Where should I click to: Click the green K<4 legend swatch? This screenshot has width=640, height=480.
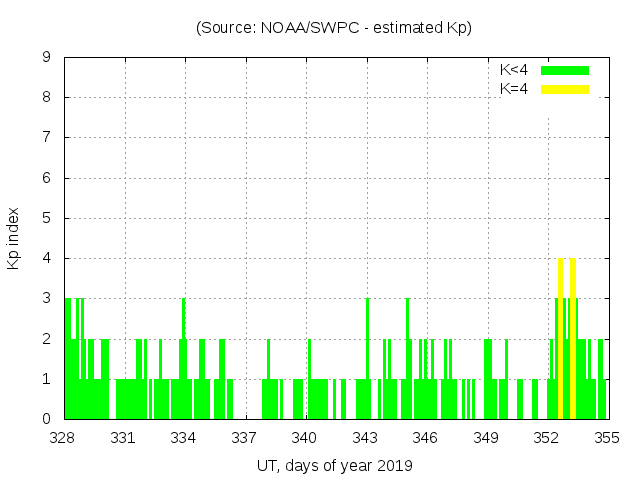tap(565, 70)
